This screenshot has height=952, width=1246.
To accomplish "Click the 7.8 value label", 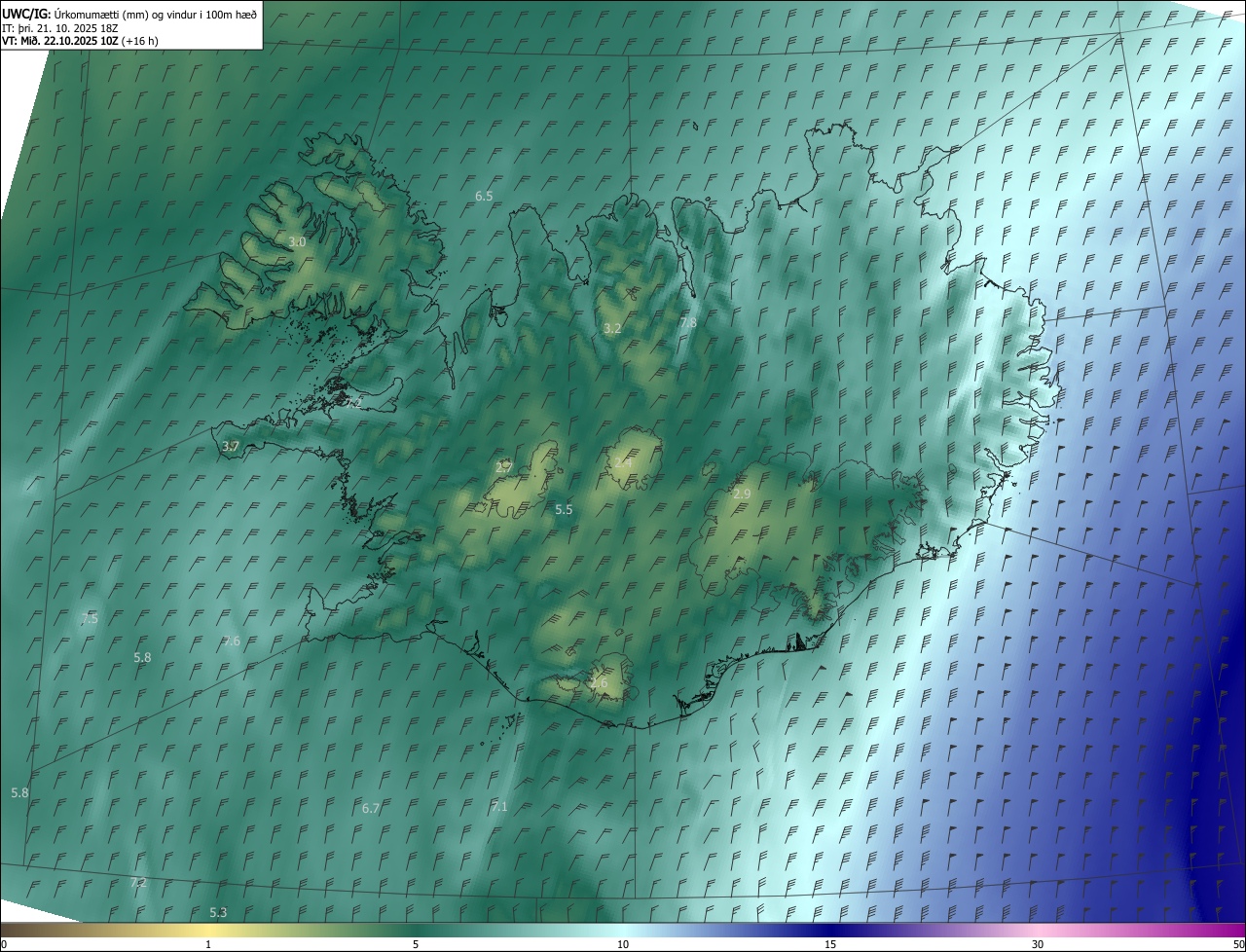I will pyautogui.click(x=688, y=323).
